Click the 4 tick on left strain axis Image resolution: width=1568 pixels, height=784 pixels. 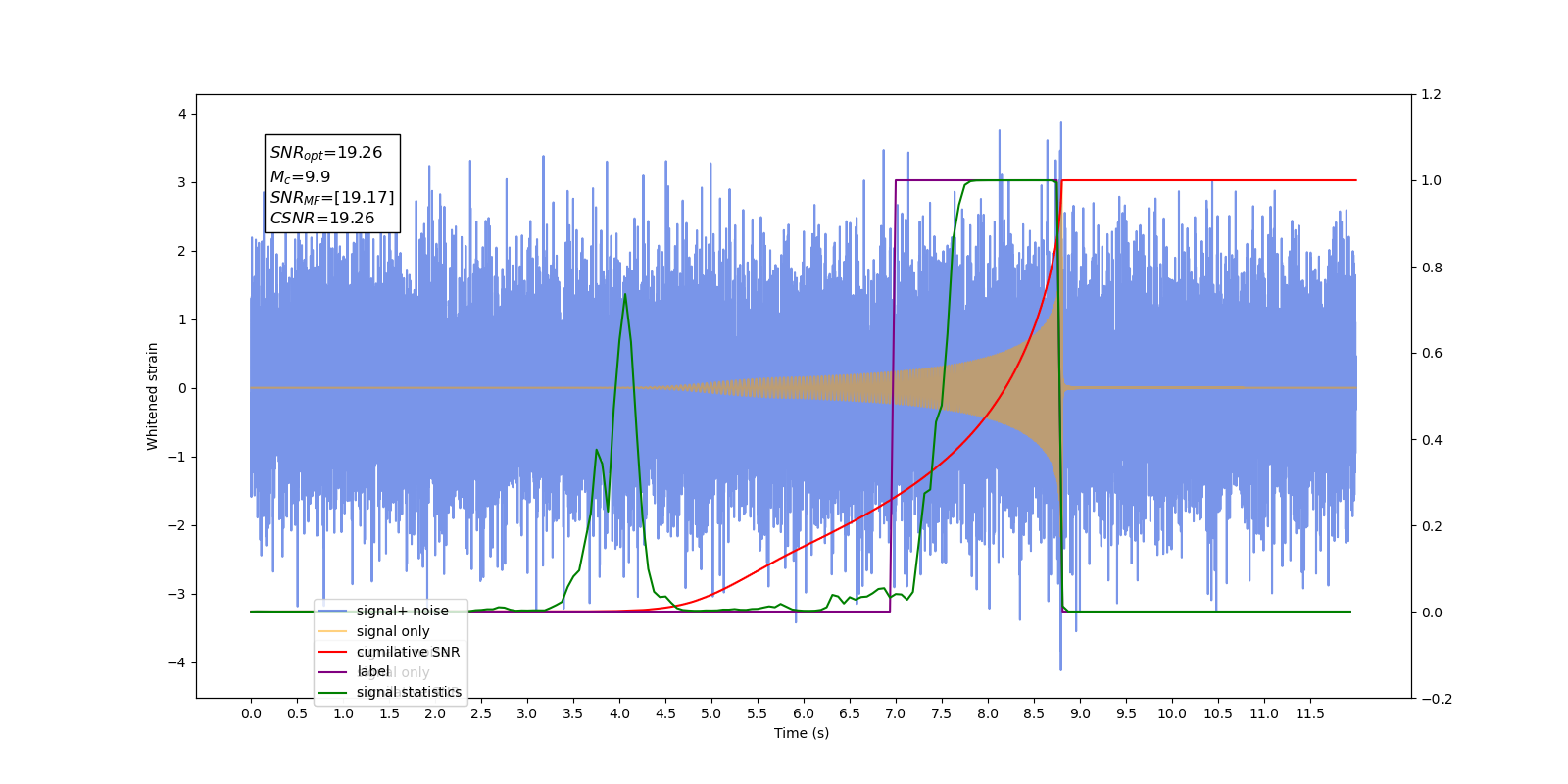click(182, 115)
